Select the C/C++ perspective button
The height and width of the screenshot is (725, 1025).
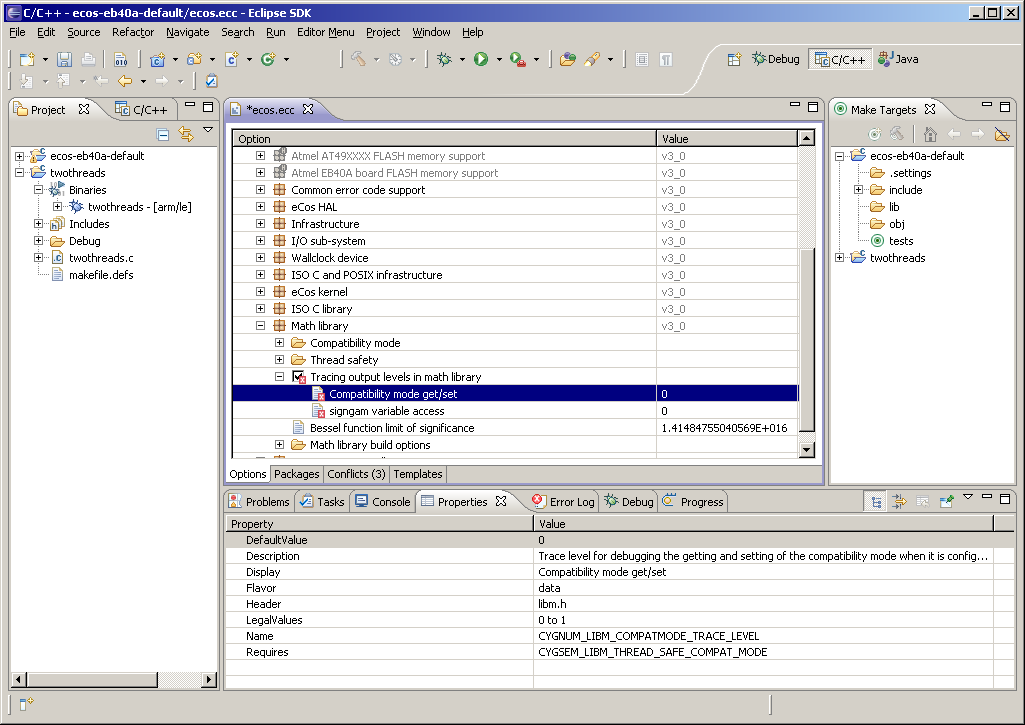[840, 59]
